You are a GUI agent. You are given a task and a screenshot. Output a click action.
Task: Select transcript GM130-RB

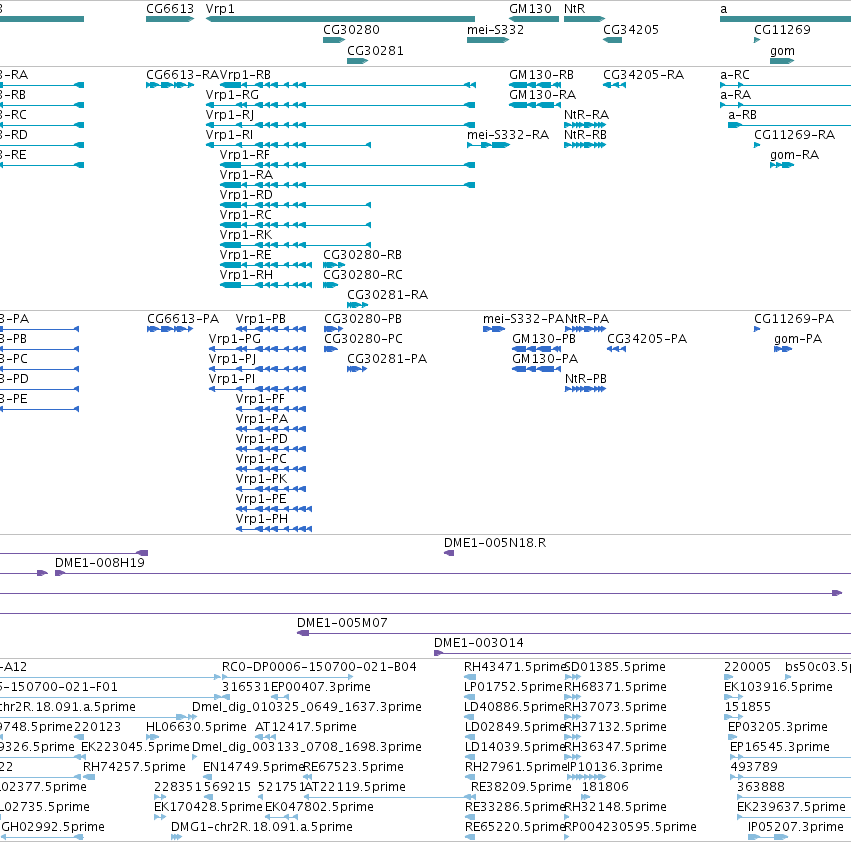tap(541, 75)
